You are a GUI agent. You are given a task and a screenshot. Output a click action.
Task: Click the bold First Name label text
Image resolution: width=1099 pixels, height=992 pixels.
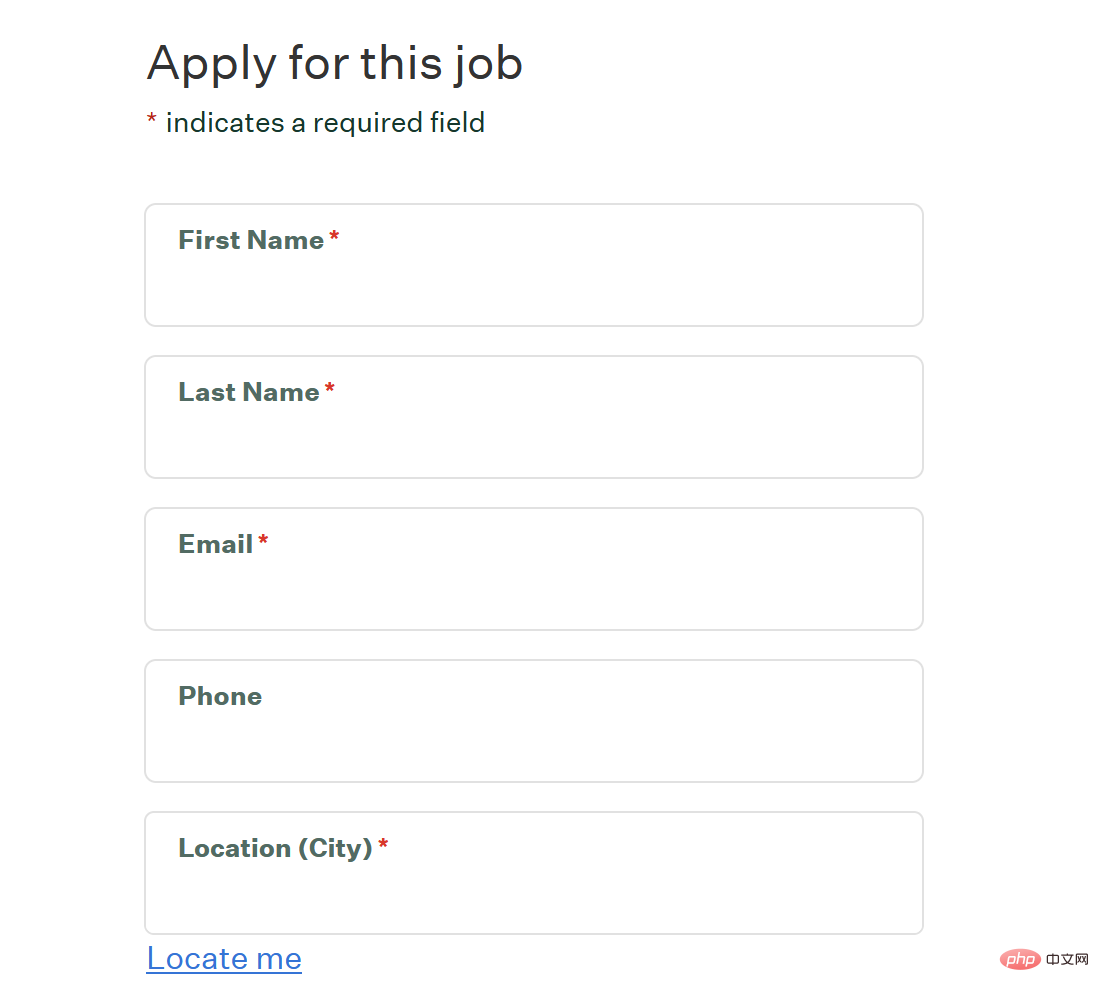(251, 240)
